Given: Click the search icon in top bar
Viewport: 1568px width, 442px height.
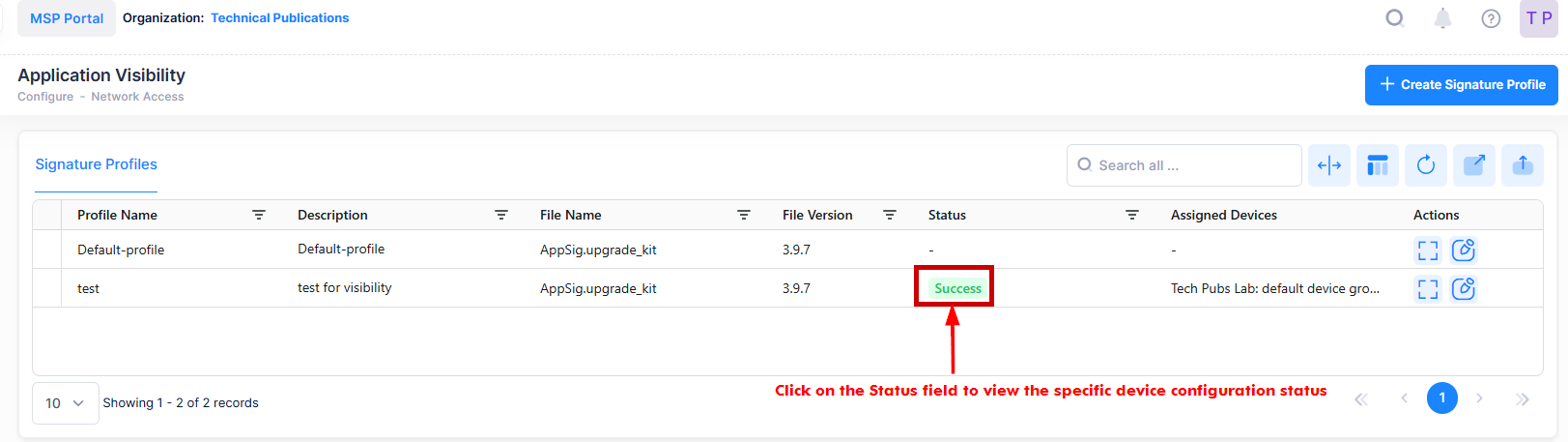Looking at the screenshot, I should [1394, 18].
